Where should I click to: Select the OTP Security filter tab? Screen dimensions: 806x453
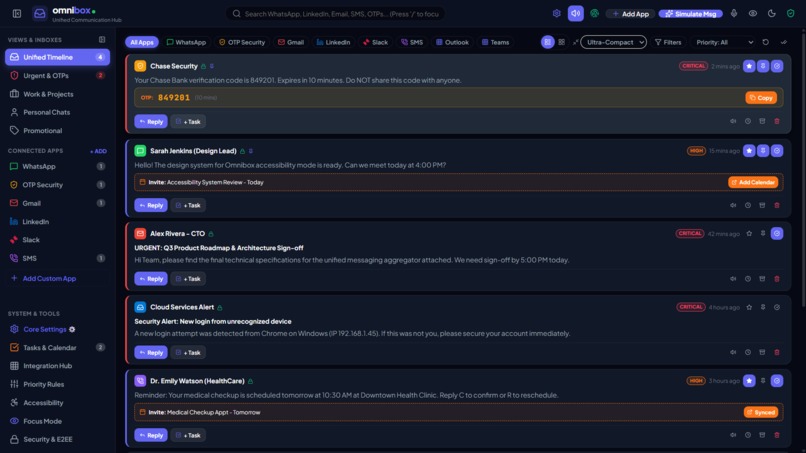(242, 42)
